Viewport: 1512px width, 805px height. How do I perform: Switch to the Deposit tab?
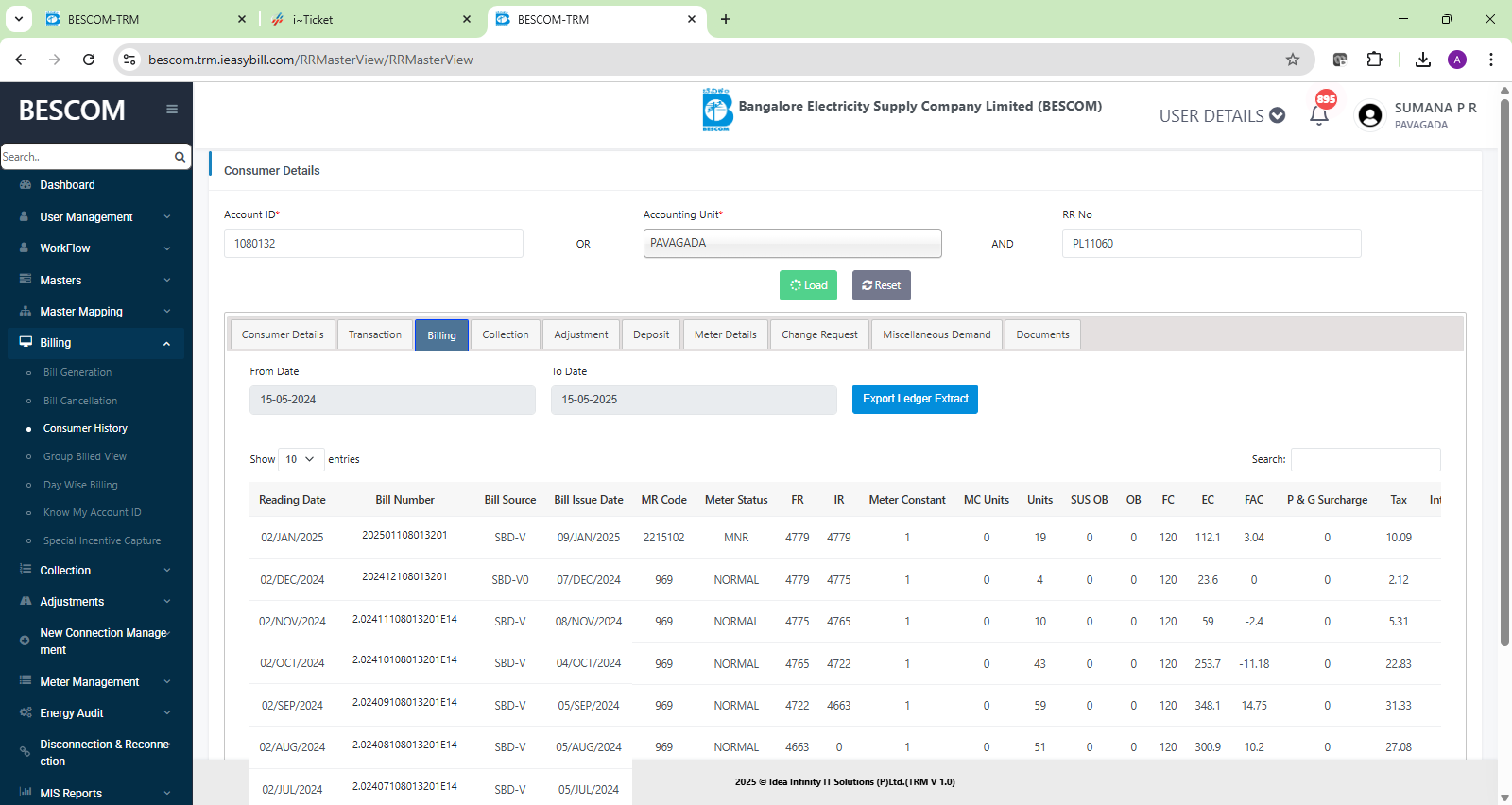[651, 334]
